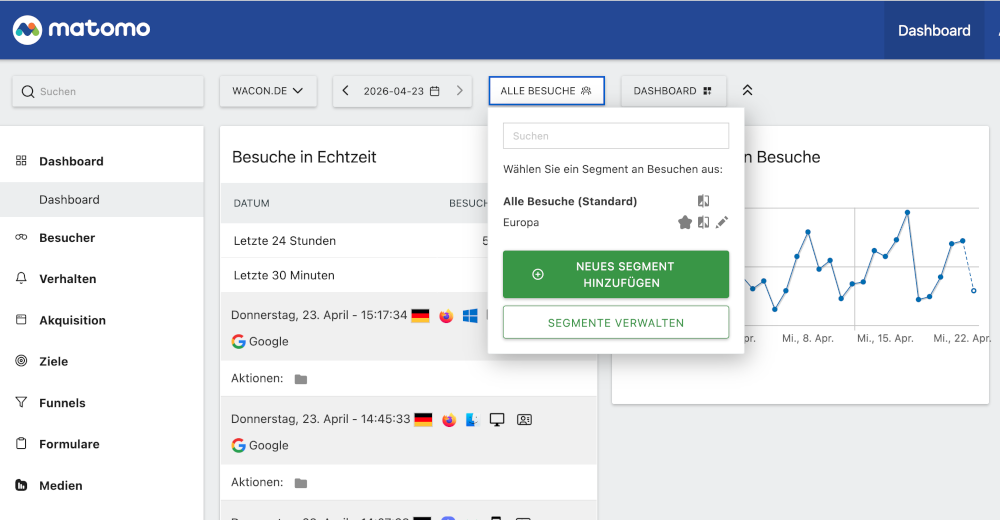
Task: Compare the Europa segment
Action: tap(703, 222)
